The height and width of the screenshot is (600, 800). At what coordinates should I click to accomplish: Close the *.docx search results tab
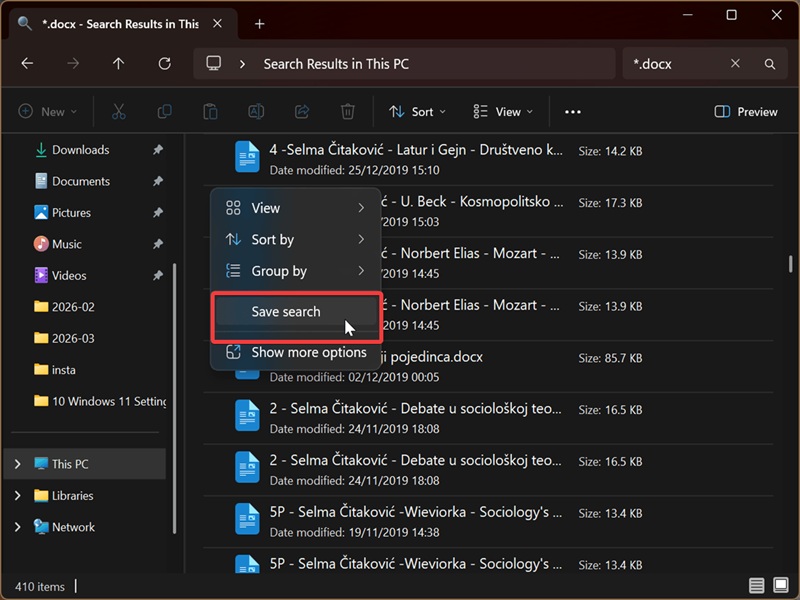217,23
